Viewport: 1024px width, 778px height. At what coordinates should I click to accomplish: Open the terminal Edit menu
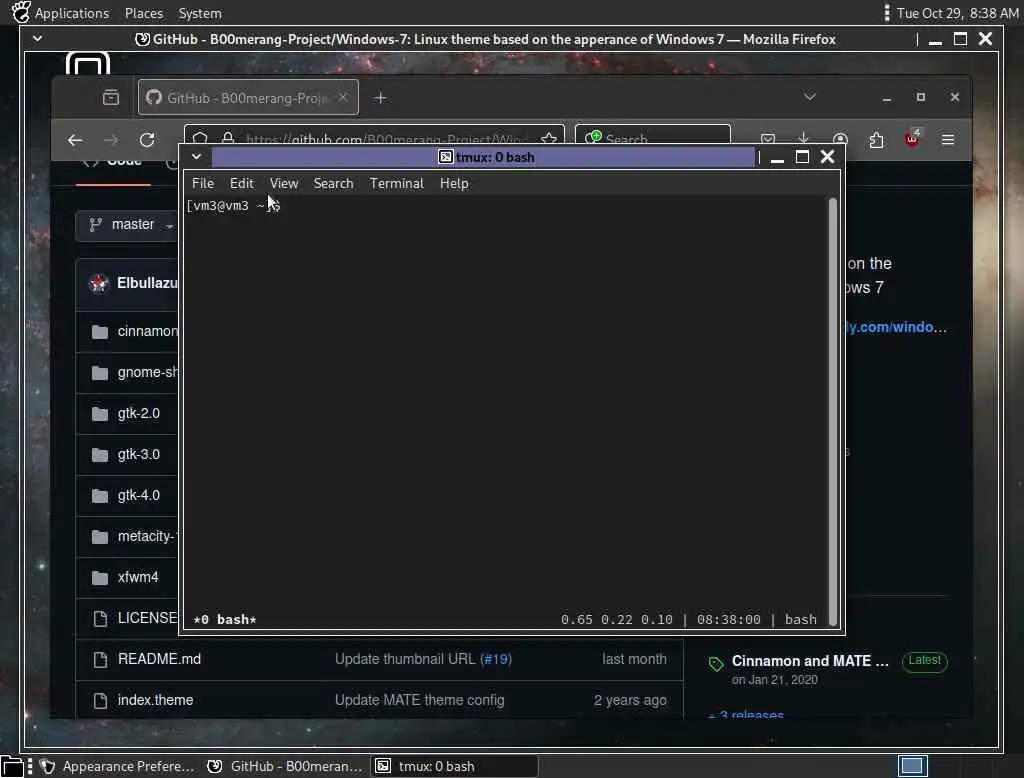[x=242, y=184]
